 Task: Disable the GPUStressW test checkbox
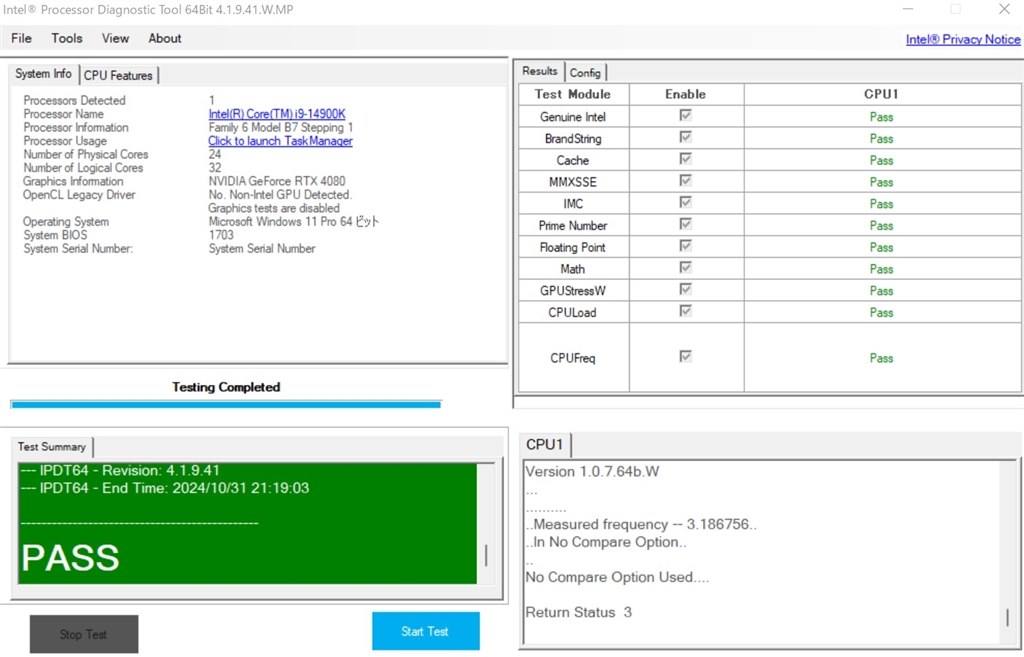(686, 290)
